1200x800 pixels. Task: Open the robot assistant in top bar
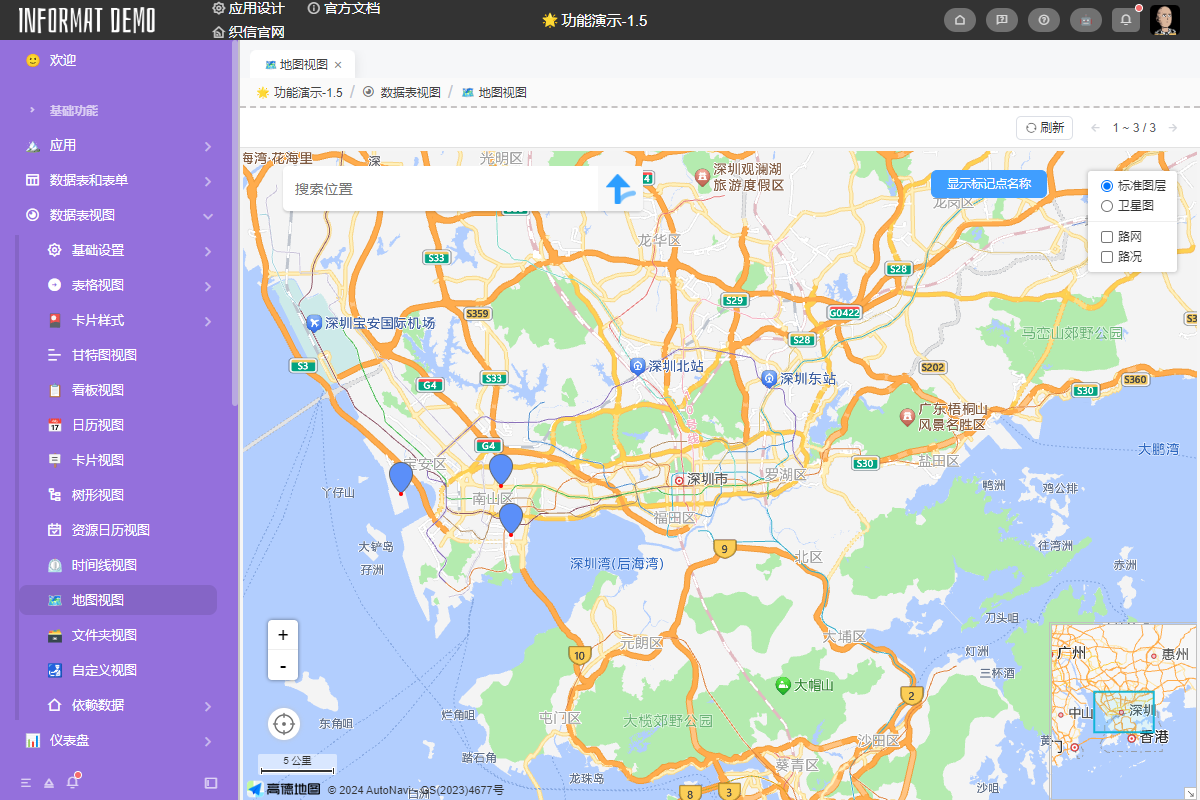pos(1086,20)
